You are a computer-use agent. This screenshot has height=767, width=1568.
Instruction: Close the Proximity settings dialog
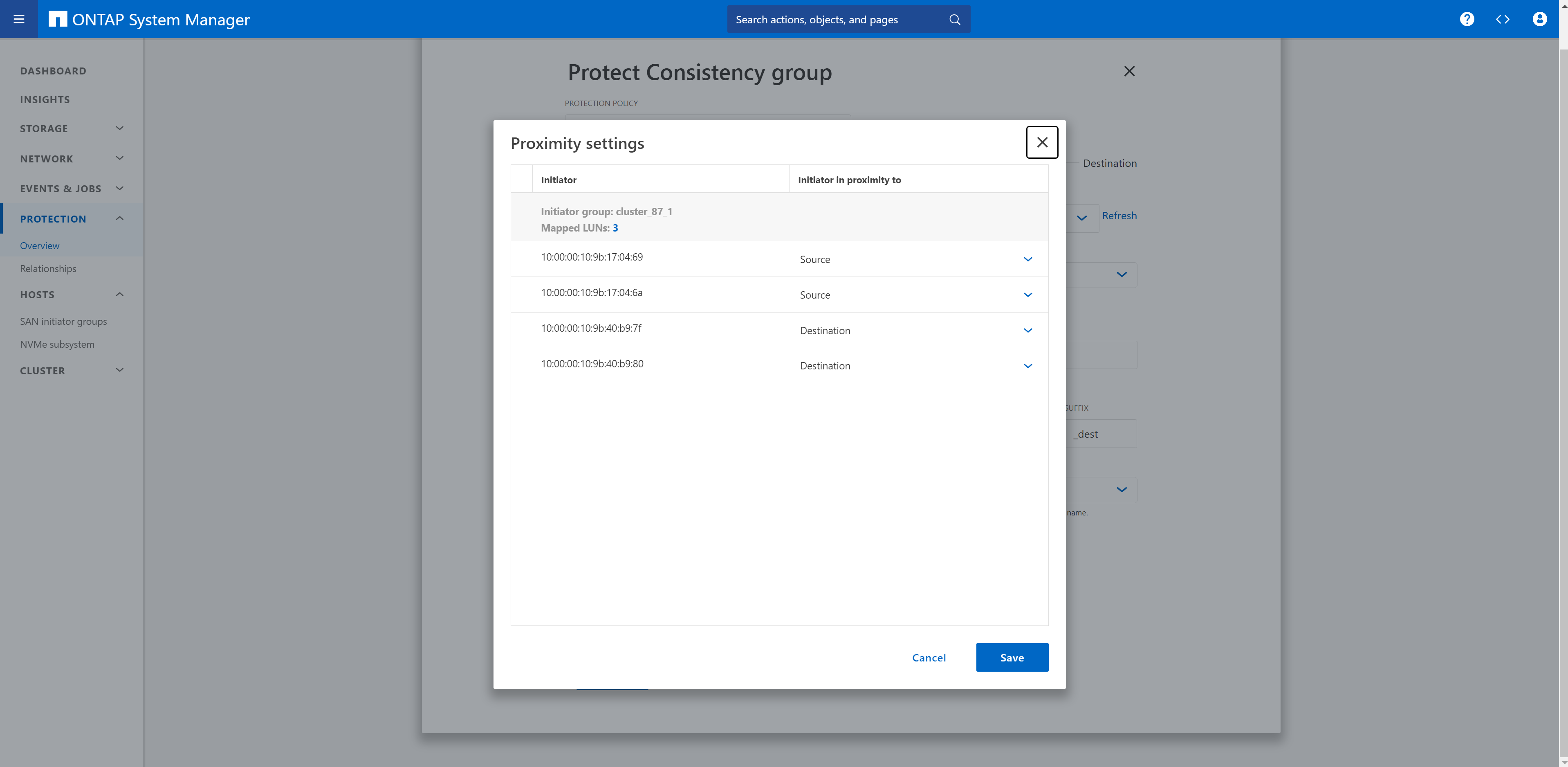1042,142
